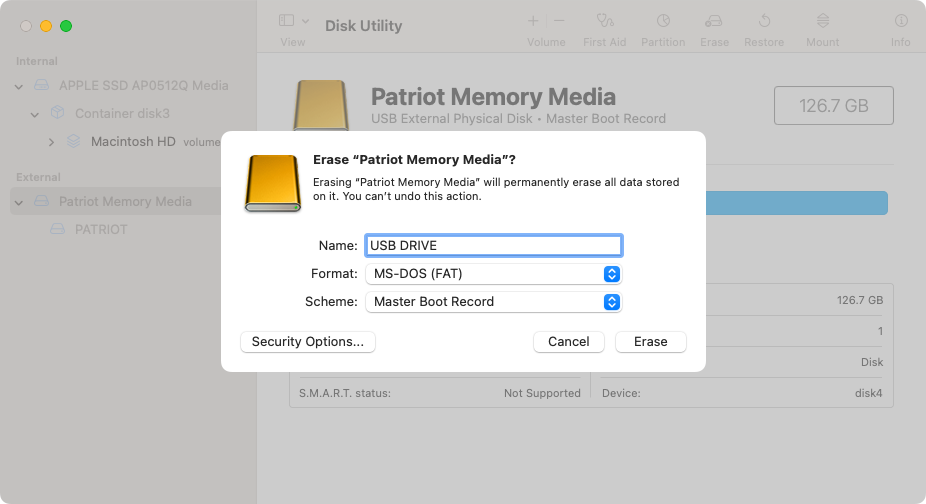The height and width of the screenshot is (504, 926).
Task: Select PATRIOT volume in sidebar
Action: [101, 230]
